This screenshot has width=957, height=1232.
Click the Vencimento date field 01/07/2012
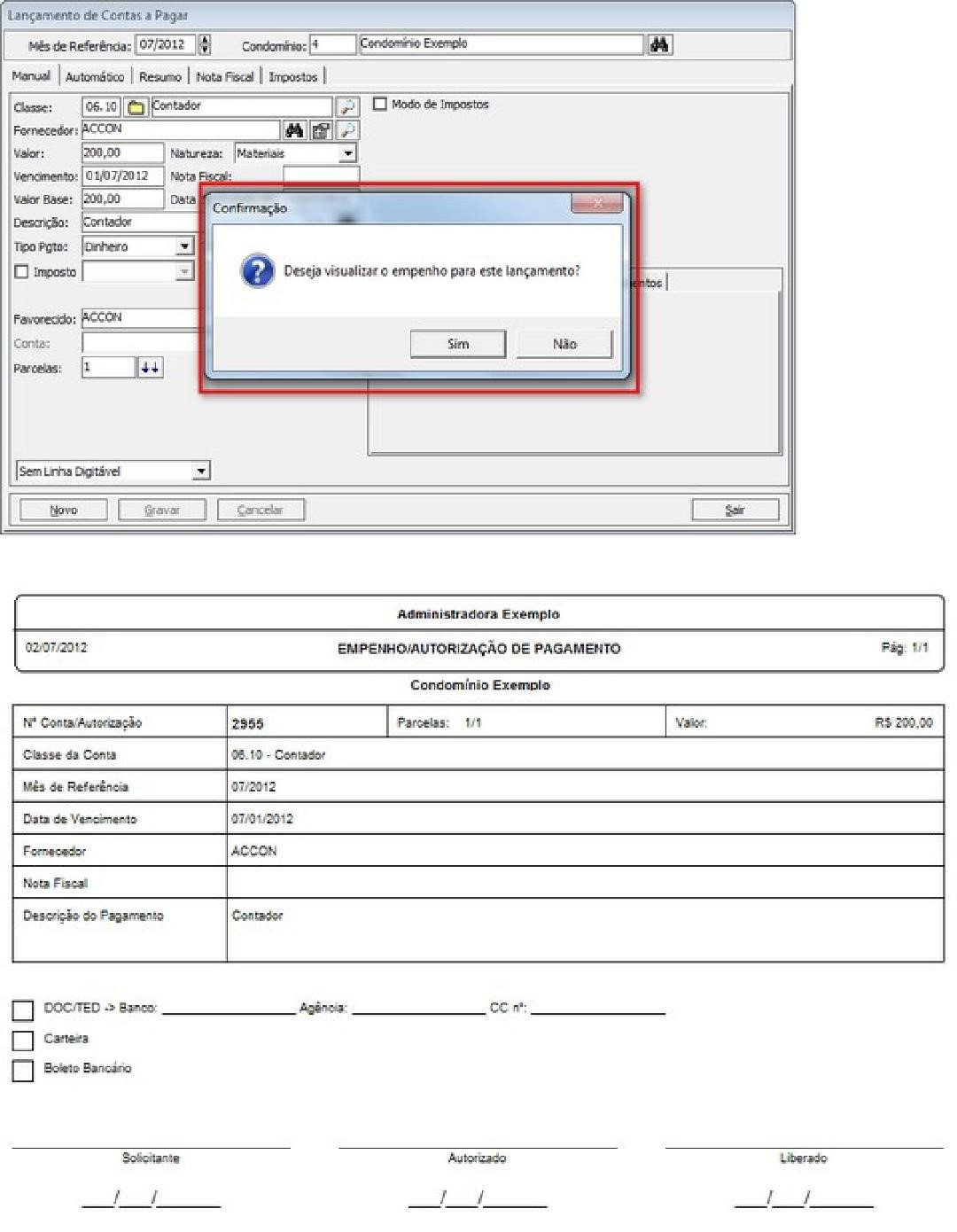coord(122,177)
